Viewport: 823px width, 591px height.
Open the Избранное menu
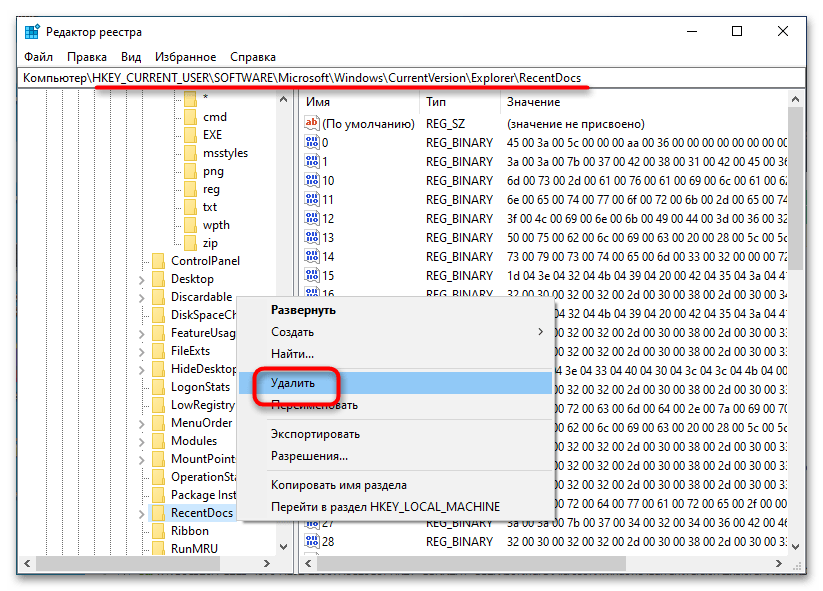185,57
